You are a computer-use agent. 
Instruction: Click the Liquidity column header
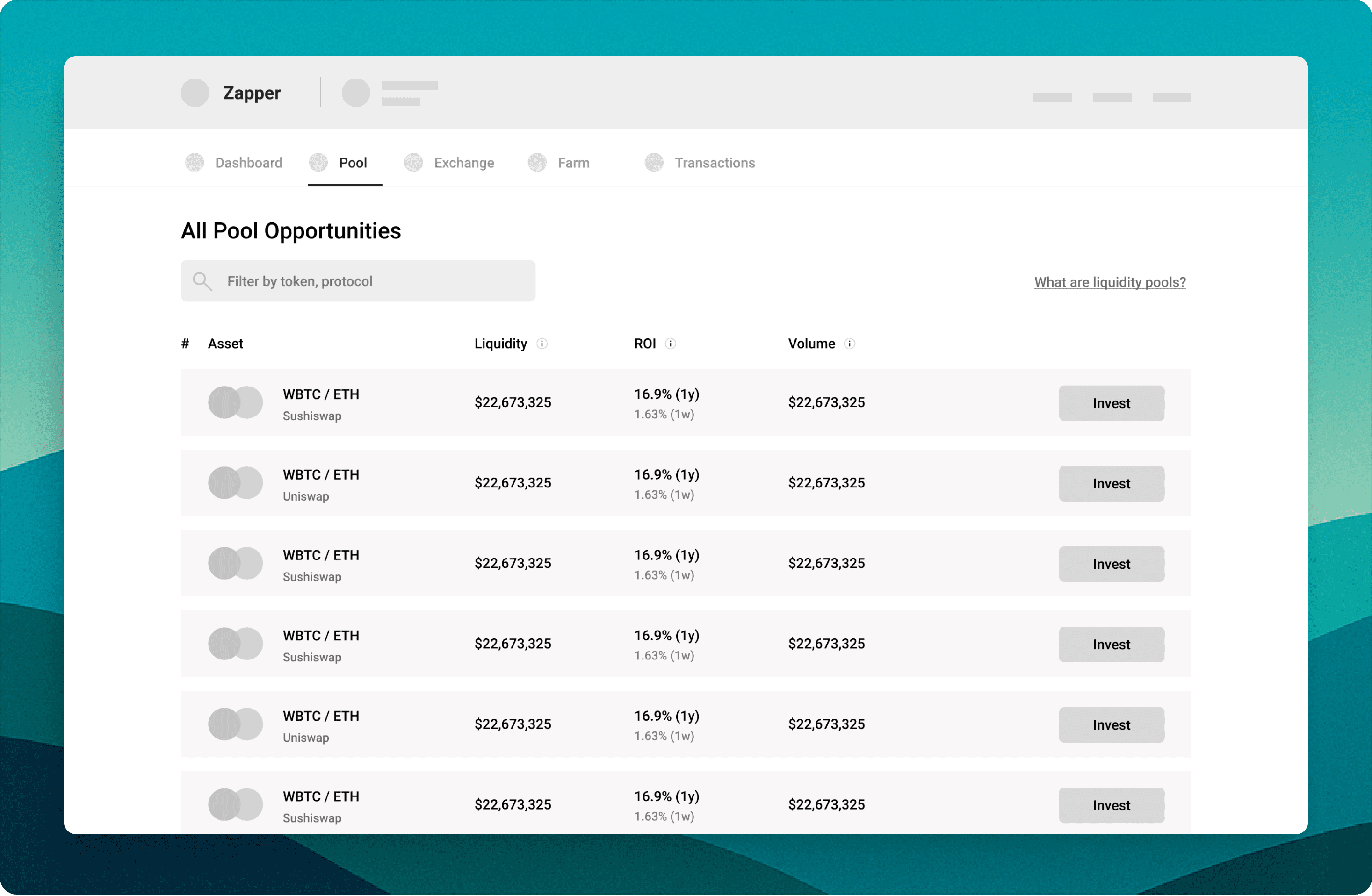[500, 344]
